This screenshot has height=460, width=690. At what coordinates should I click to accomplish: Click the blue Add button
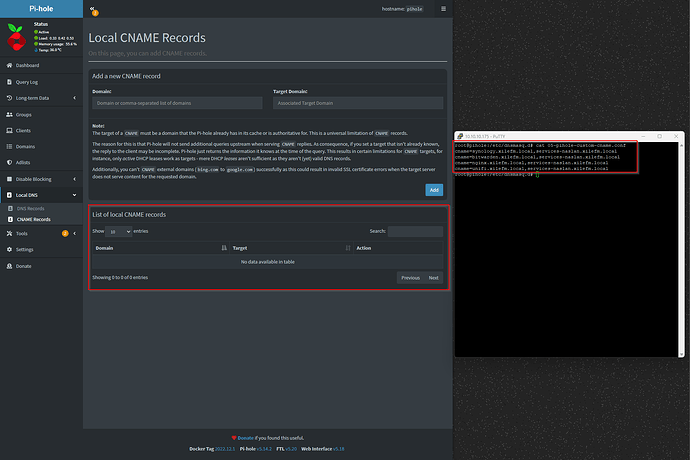pyautogui.click(x=433, y=190)
